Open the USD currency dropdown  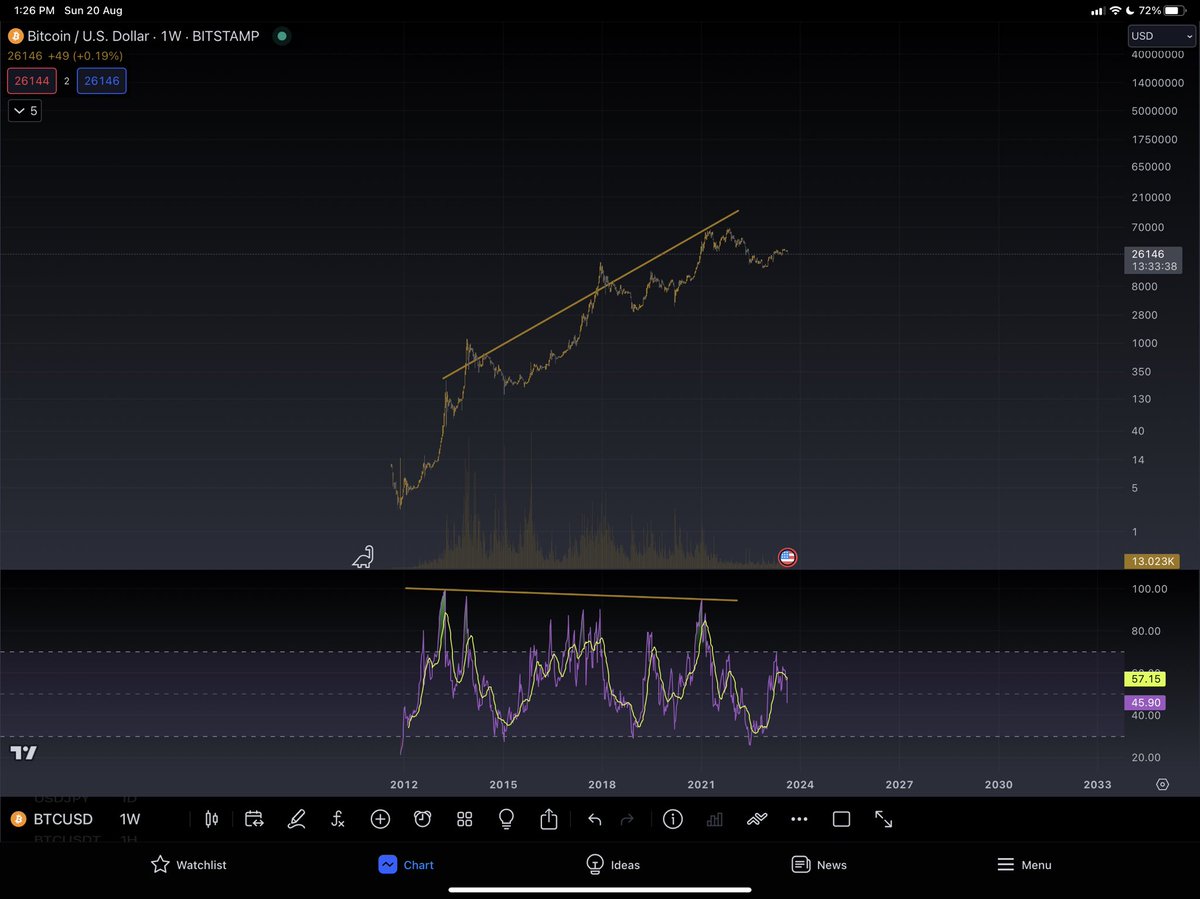[x=1161, y=36]
